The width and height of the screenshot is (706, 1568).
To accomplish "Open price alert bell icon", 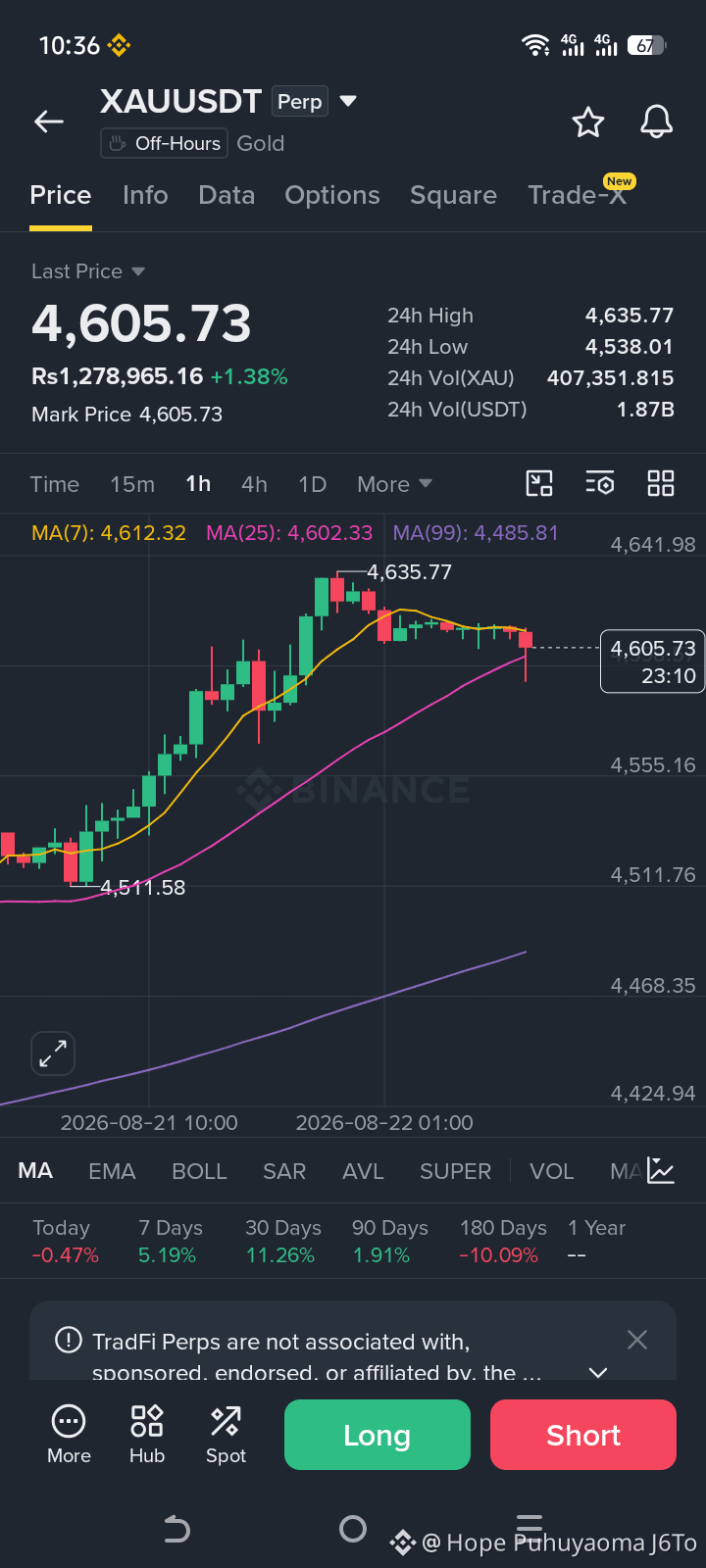I will 656,122.
